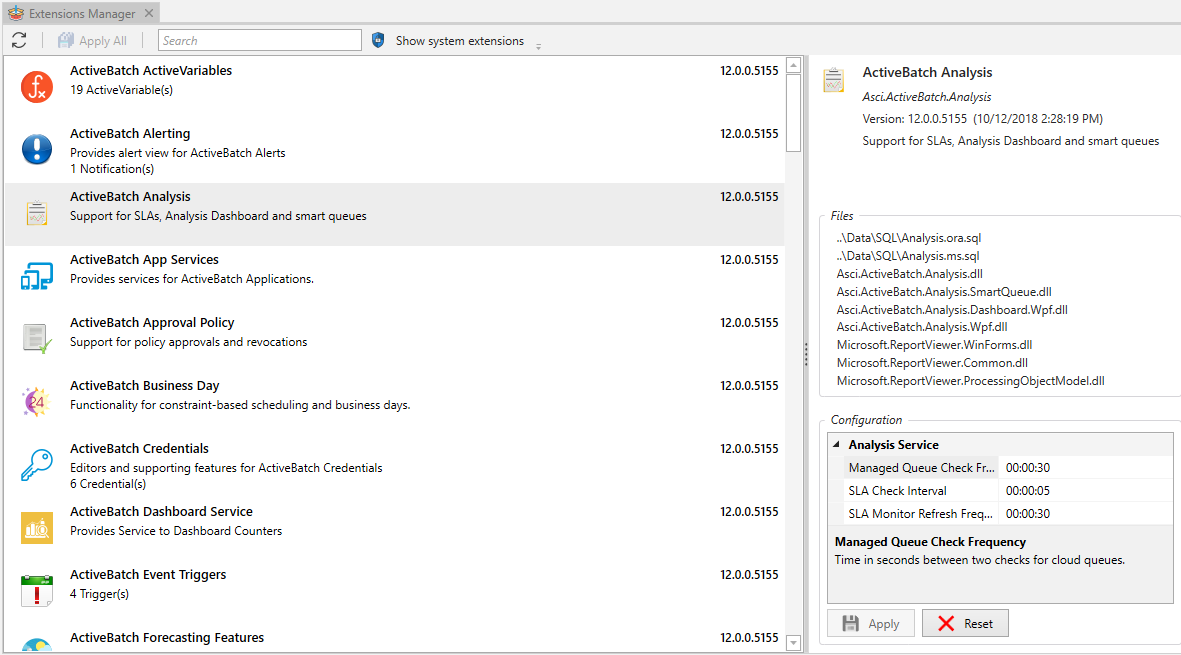Viewport: 1181px width, 655px height.
Task: Click Analysis version line with 2018 date
Action: 982,119
